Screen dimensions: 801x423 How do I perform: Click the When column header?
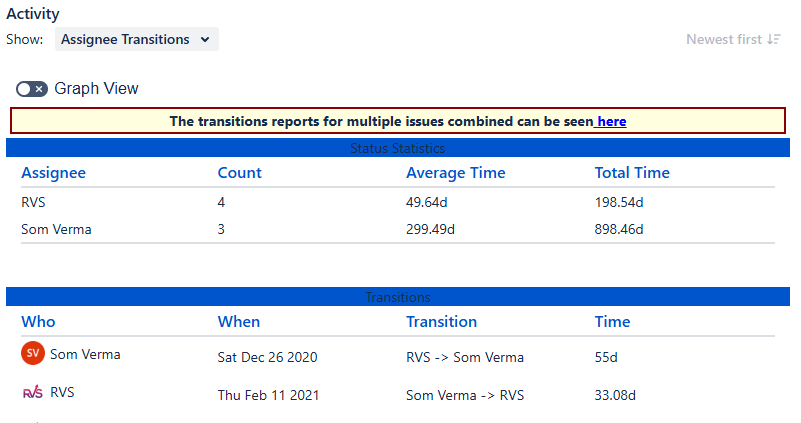[x=239, y=321]
